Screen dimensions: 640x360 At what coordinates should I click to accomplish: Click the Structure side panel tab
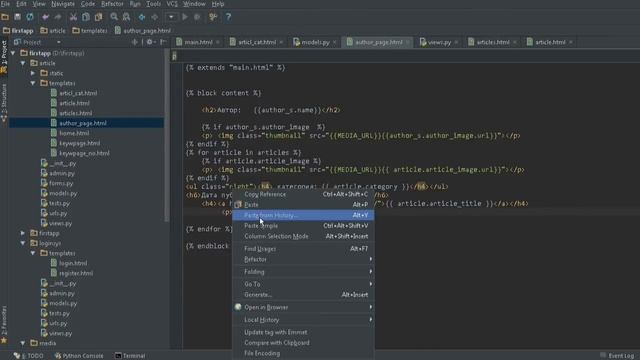pos(4,103)
